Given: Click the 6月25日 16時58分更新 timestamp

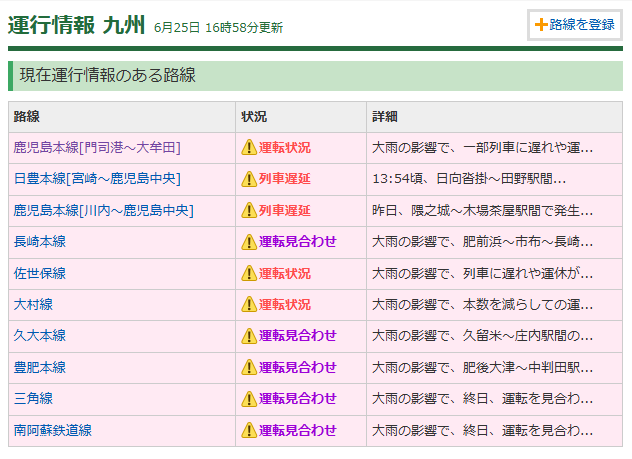Looking at the screenshot, I should coord(218,28).
